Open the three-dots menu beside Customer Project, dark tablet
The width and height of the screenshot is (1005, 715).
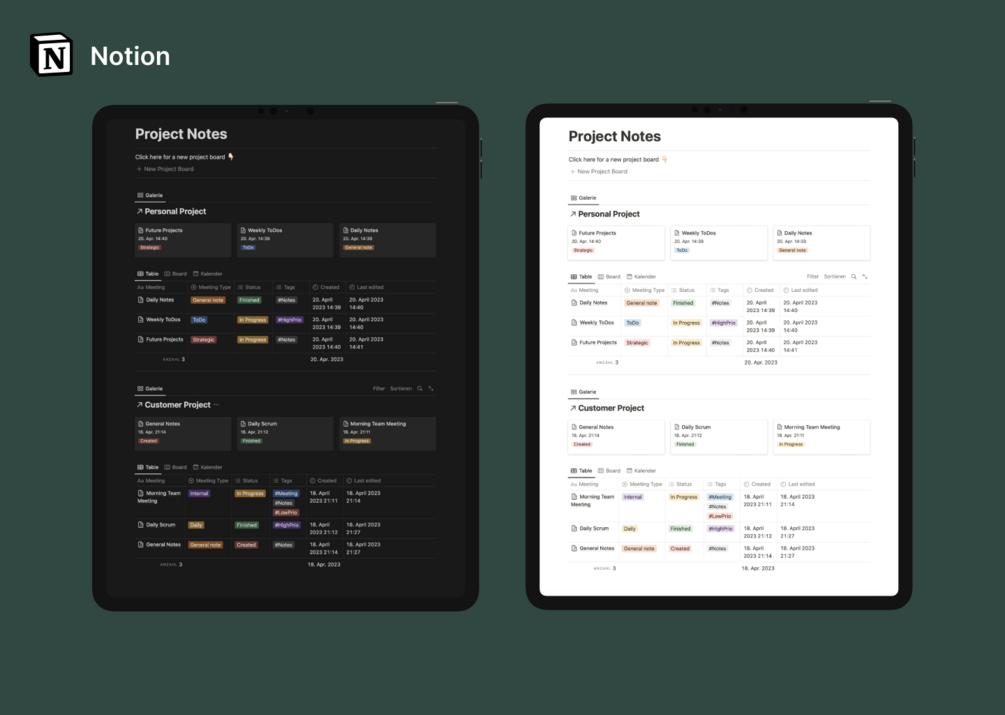(216, 404)
